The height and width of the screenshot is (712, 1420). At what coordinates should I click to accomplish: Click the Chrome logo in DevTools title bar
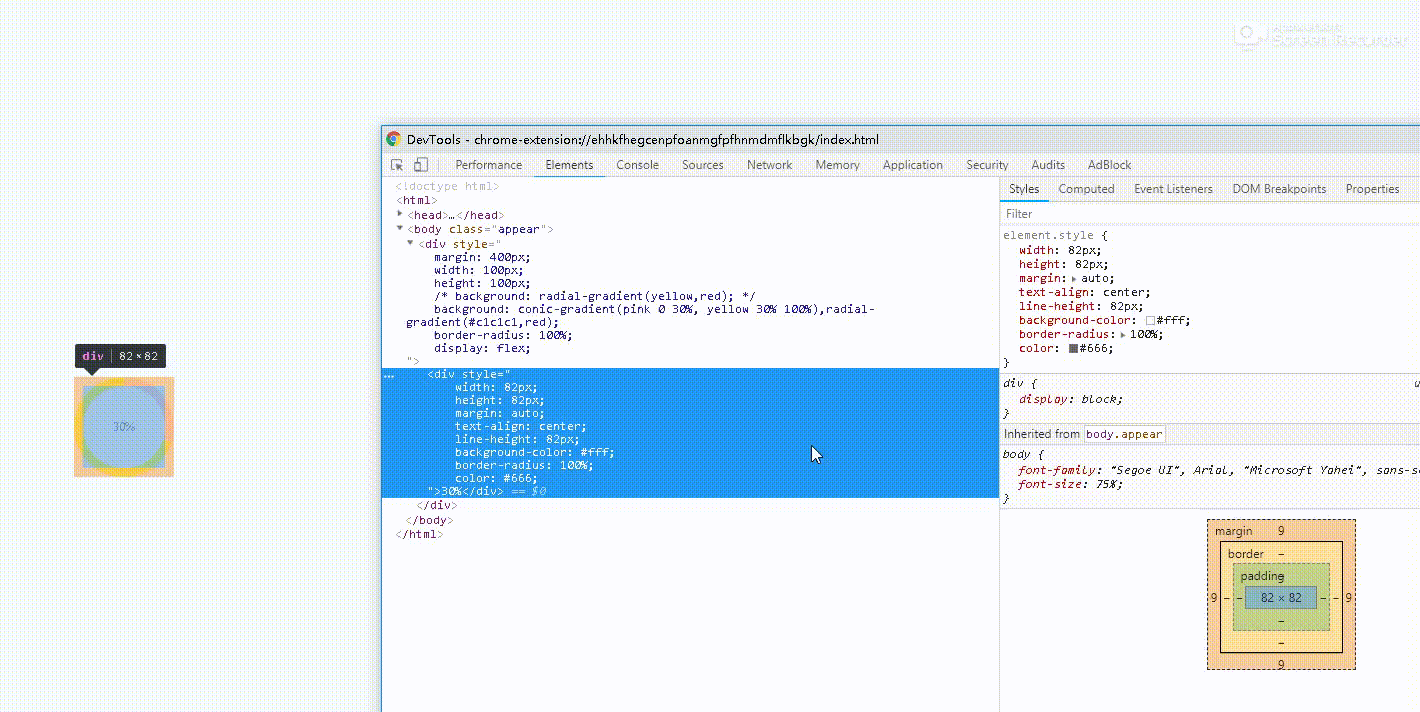coord(394,140)
